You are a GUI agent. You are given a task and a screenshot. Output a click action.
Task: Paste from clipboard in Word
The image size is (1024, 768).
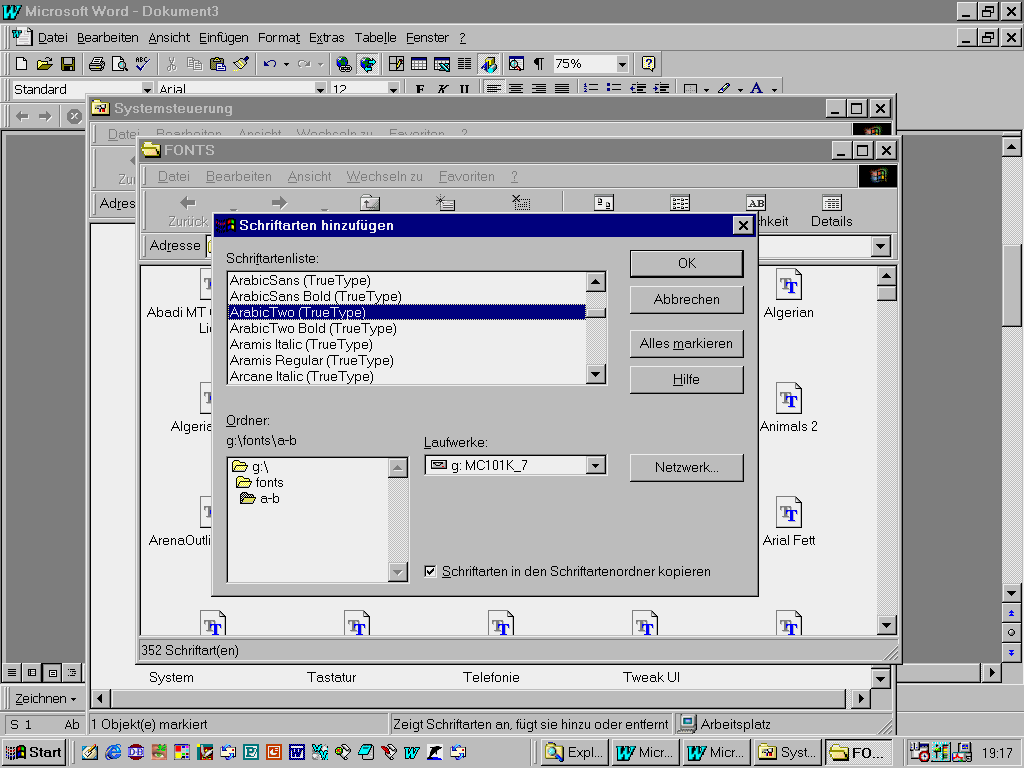(x=217, y=64)
